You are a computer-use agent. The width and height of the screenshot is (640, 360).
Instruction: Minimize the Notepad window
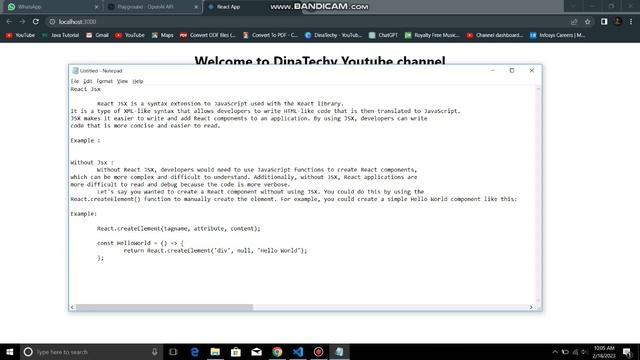(492, 71)
